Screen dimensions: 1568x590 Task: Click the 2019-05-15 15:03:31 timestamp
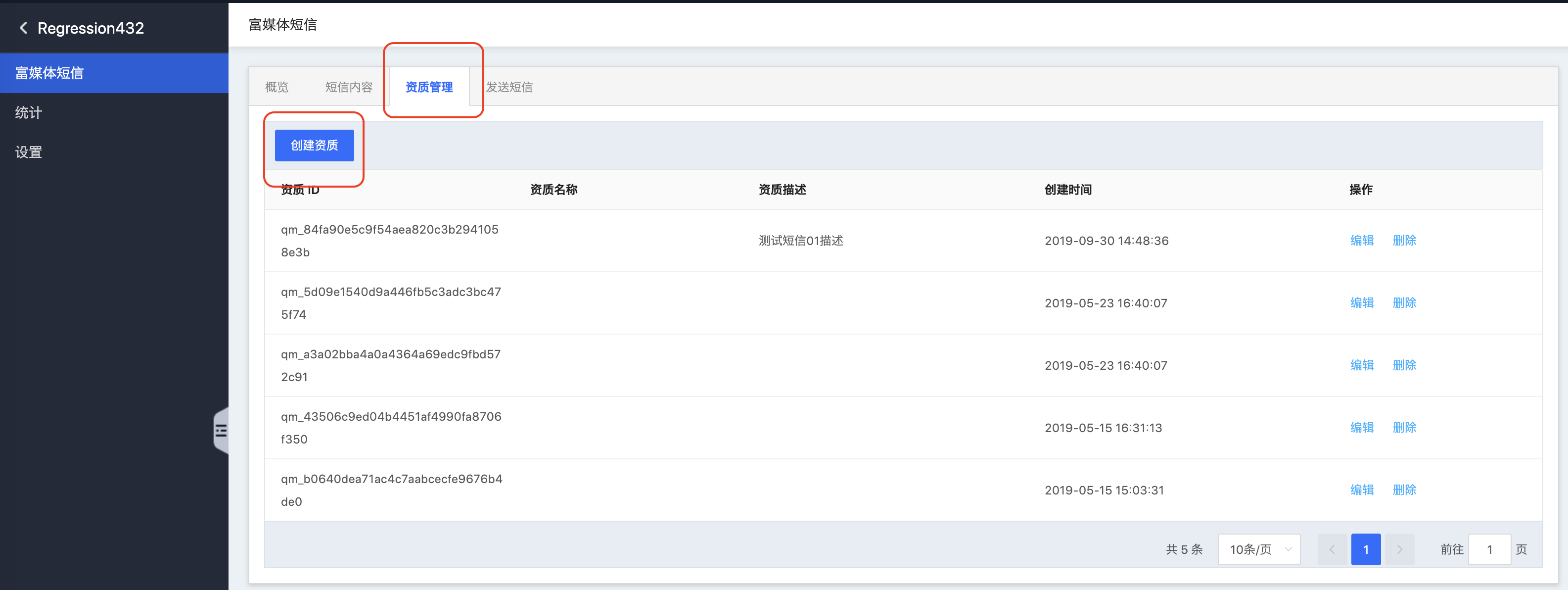[x=1104, y=490]
